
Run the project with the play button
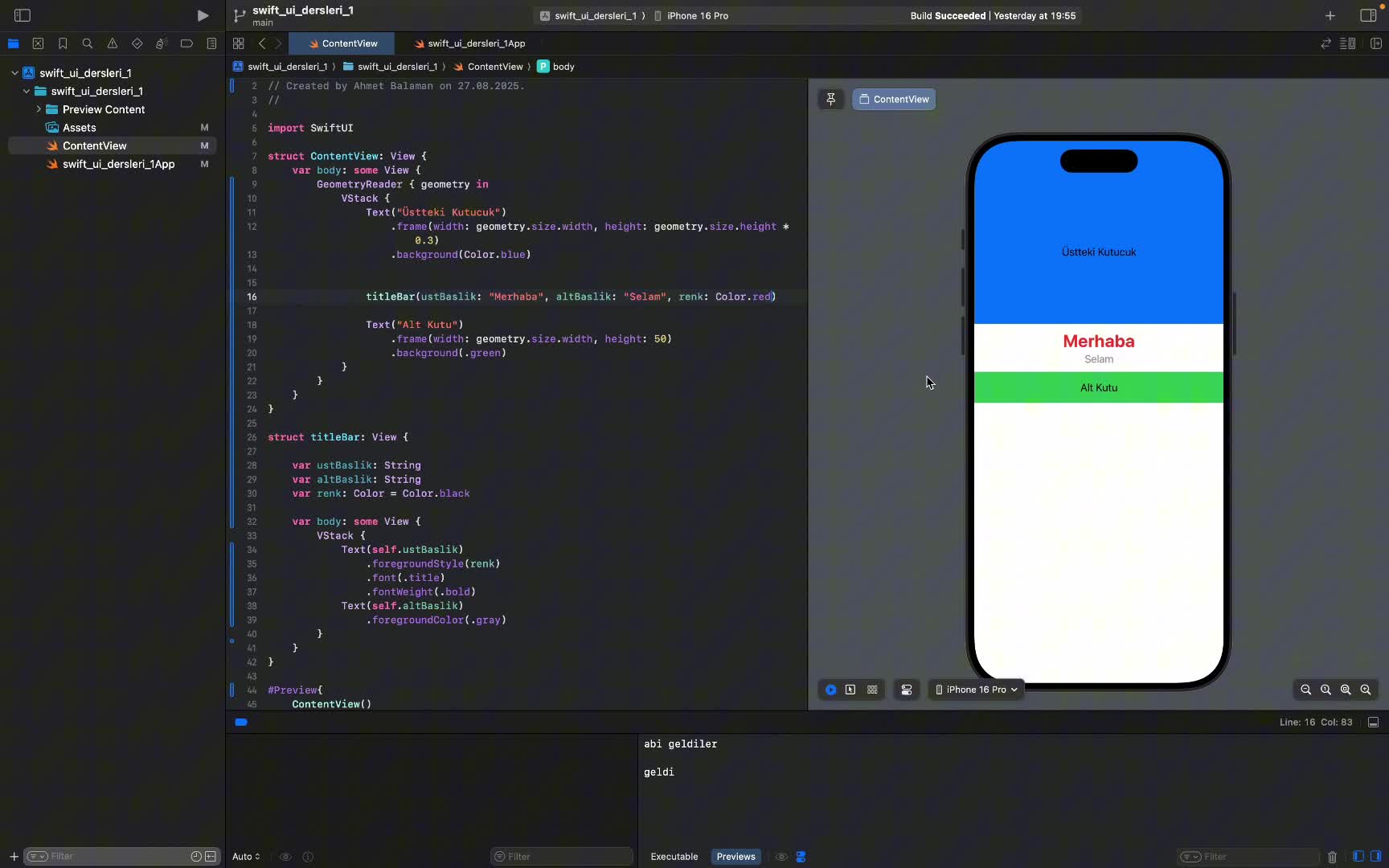tap(203, 15)
